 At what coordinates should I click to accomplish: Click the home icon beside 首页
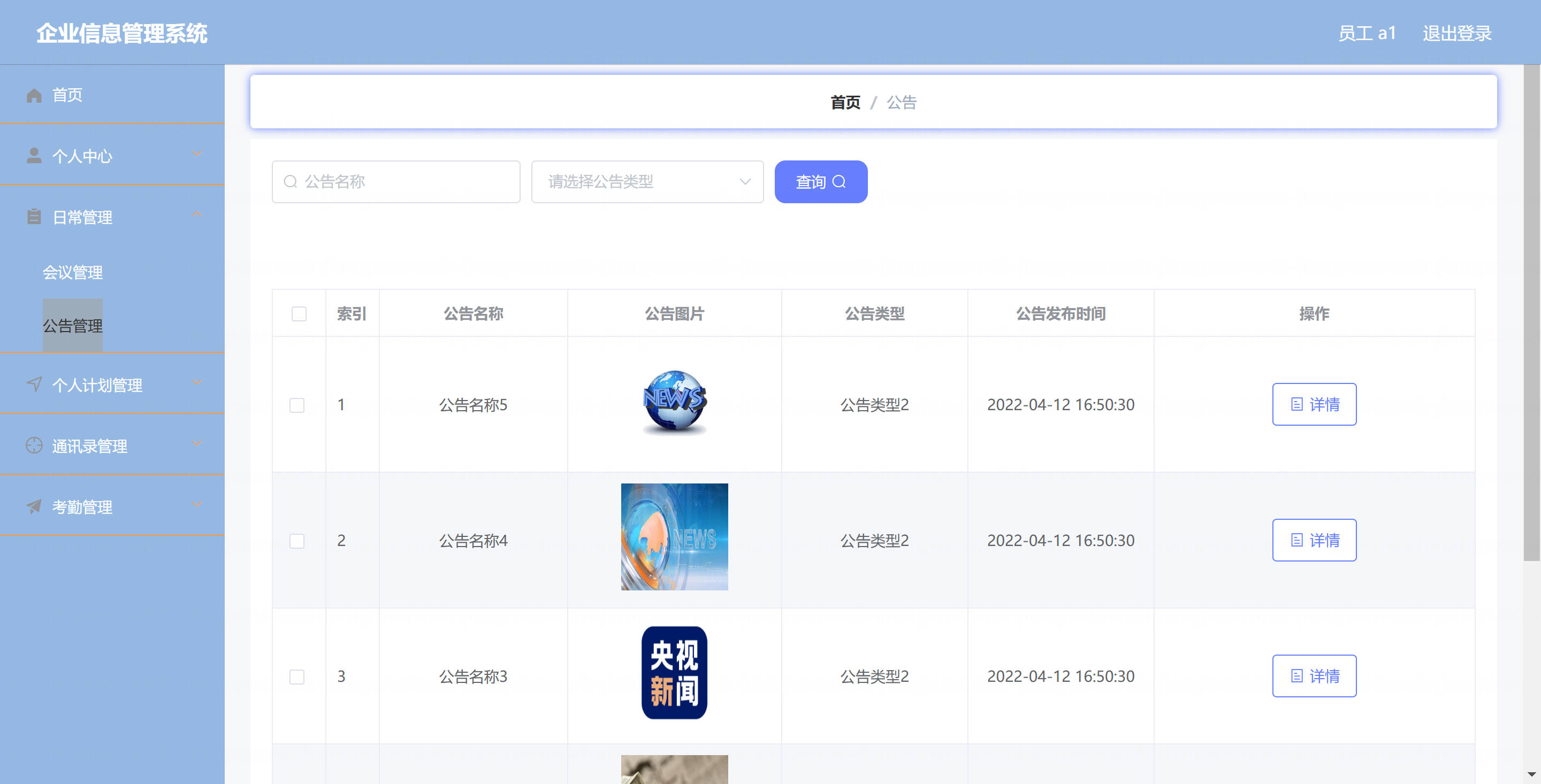[x=34, y=95]
